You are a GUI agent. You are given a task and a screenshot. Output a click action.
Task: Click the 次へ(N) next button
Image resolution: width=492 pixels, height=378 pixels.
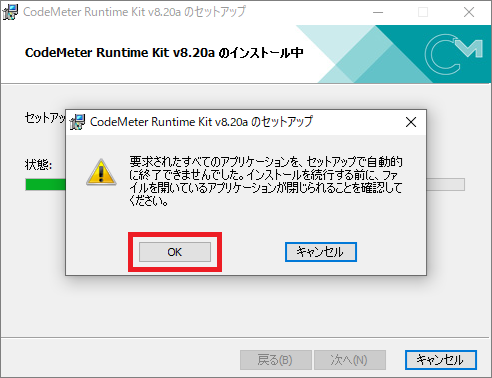tap(350, 360)
